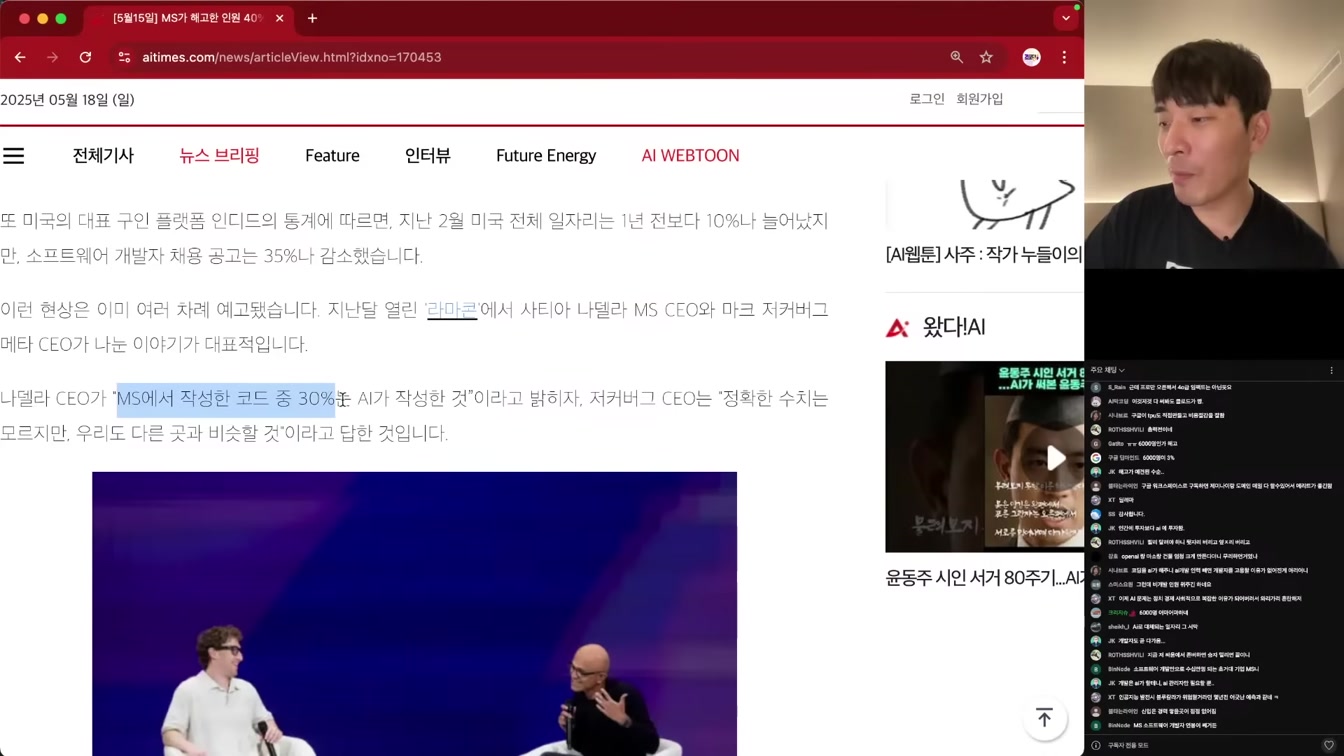This screenshot has width=1344, height=756.
Task: Expand the 주요 채팅 dropdown
Action: tap(1108, 370)
